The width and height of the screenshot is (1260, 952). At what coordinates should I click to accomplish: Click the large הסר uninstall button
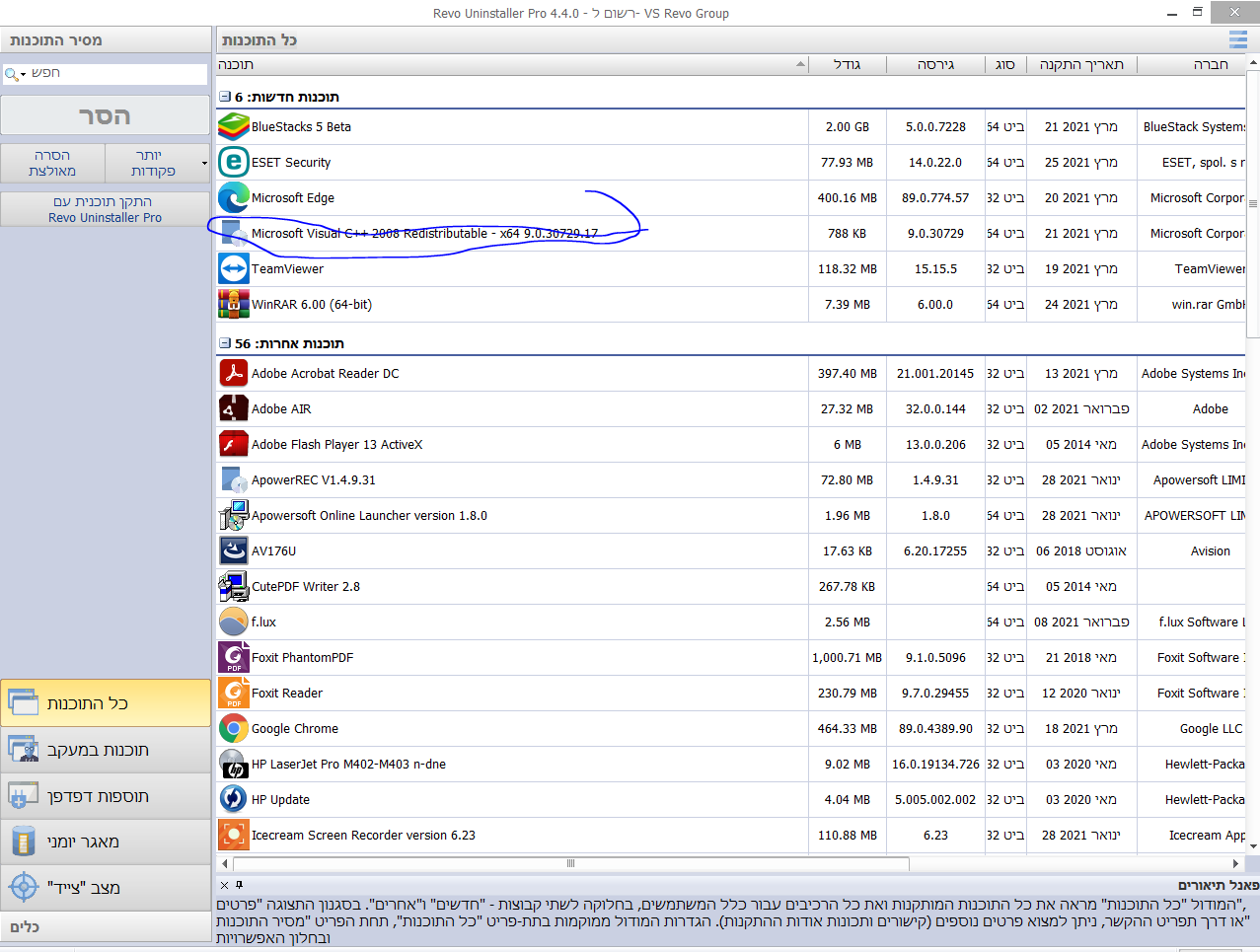[105, 115]
